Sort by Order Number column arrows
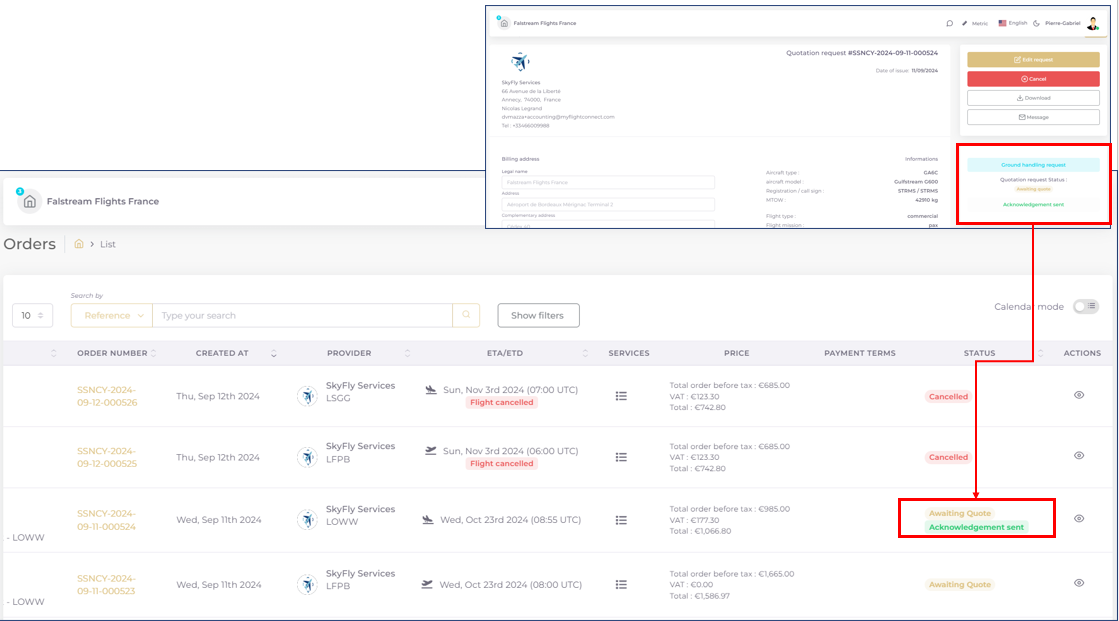 (153, 353)
